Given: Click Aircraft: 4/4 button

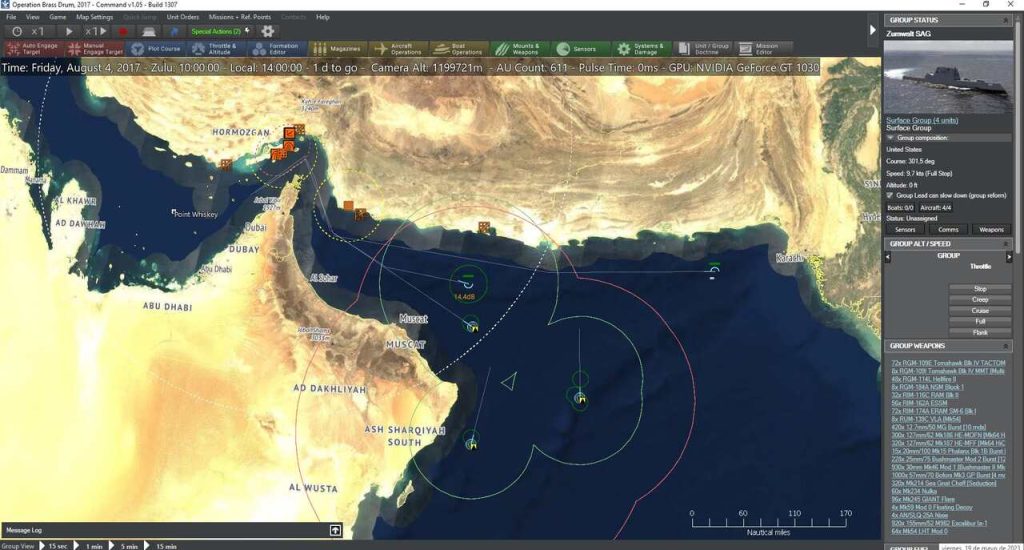Looking at the screenshot, I should tap(936, 208).
